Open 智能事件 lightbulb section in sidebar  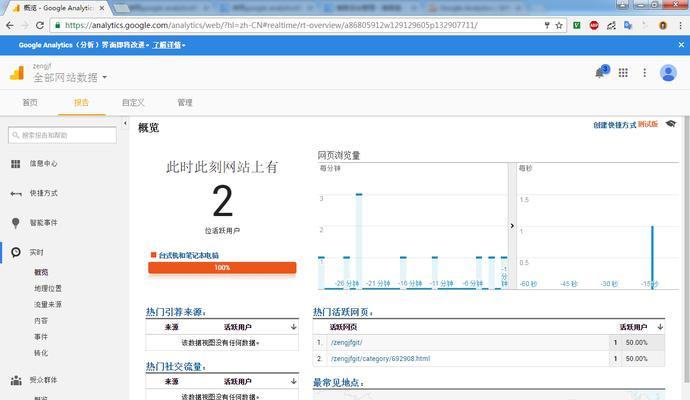coord(43,223)
